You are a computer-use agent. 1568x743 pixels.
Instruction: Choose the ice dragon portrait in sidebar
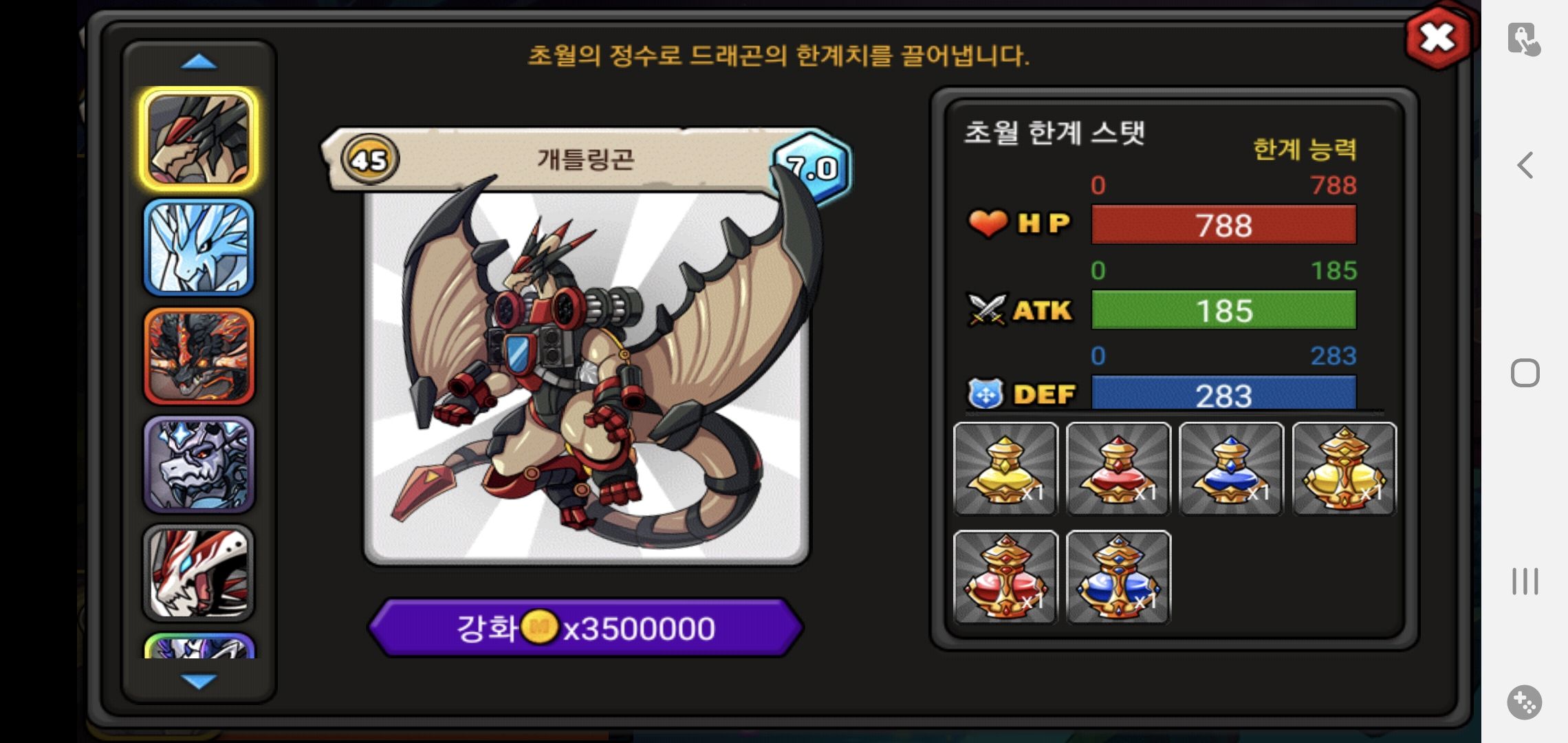pyautogui.click(x=199, y=248)
